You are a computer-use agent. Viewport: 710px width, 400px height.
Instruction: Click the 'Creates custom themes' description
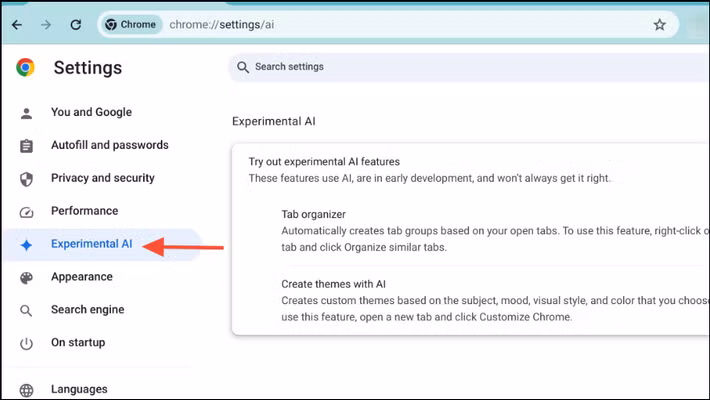tap(495, 309)
